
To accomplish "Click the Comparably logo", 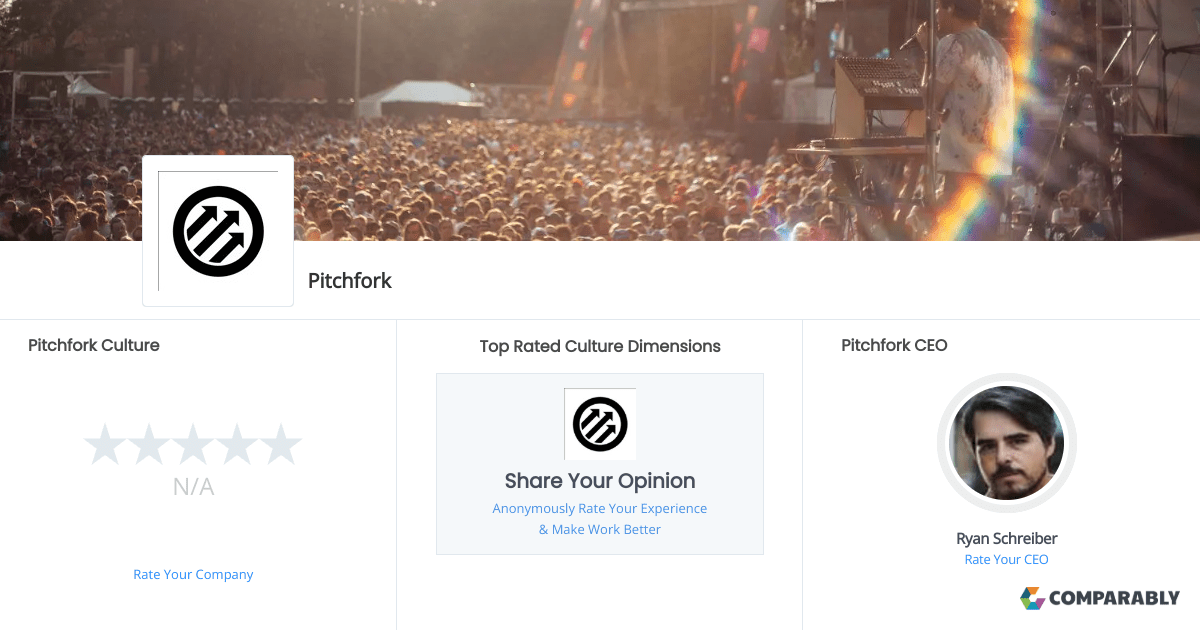I will pos(1101,598).
